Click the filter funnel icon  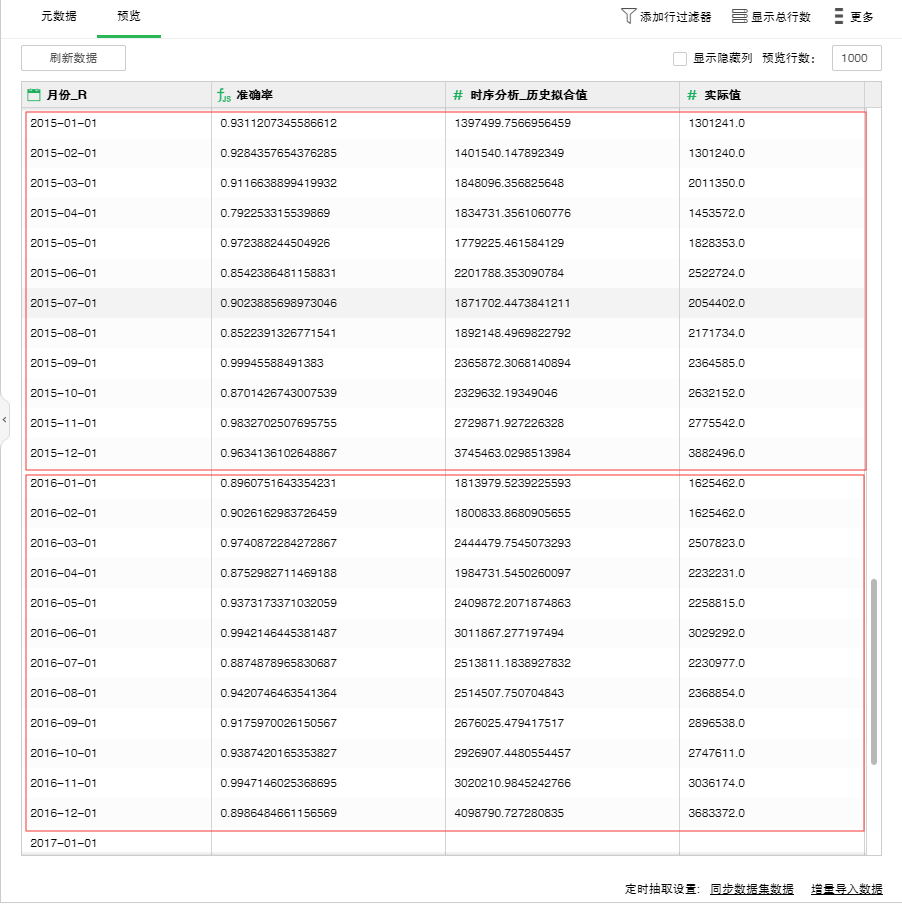(628, 16)
